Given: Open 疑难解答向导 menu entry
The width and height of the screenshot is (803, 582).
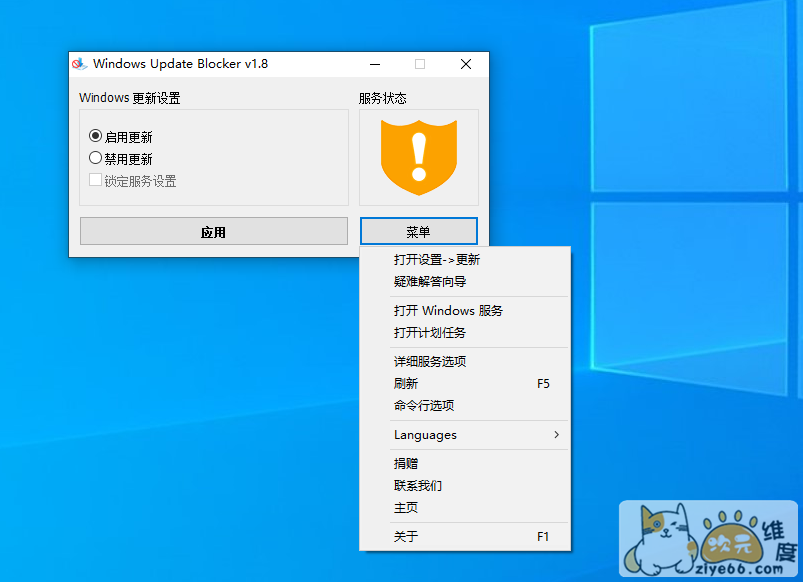Looking at the screenshot, I should [x=465, y=281].
